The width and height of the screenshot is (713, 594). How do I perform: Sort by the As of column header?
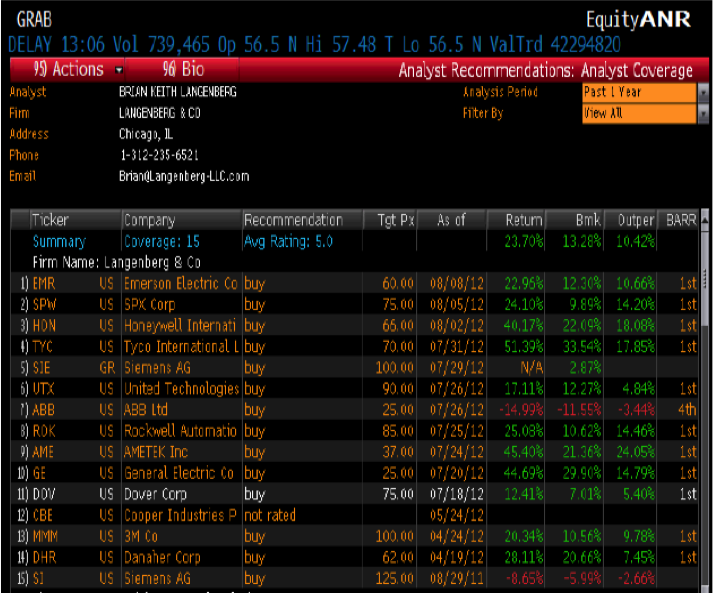click(452, 220)
